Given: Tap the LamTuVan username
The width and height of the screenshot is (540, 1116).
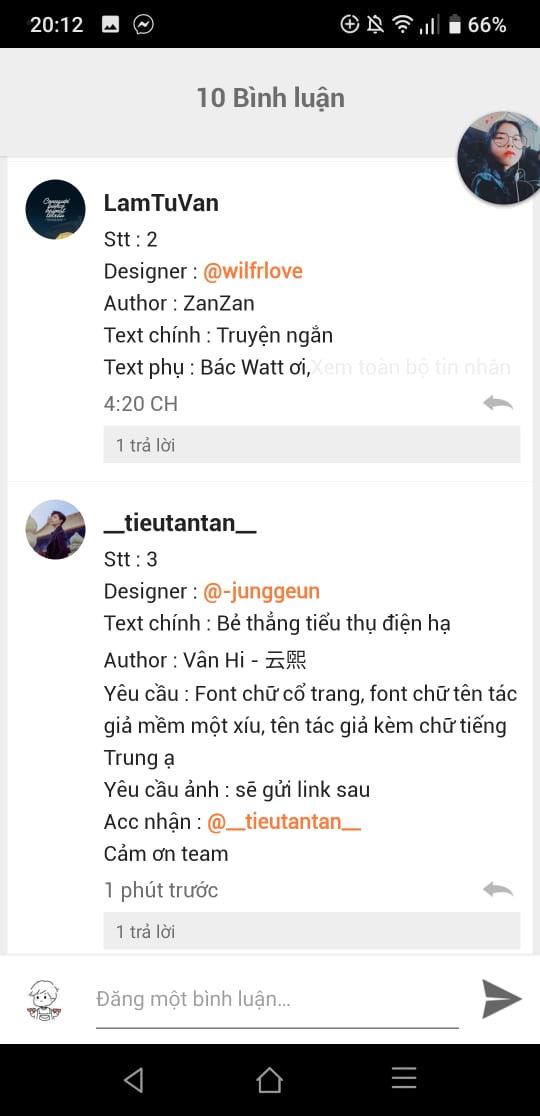Looking at the screenshot, I should 161,203.
